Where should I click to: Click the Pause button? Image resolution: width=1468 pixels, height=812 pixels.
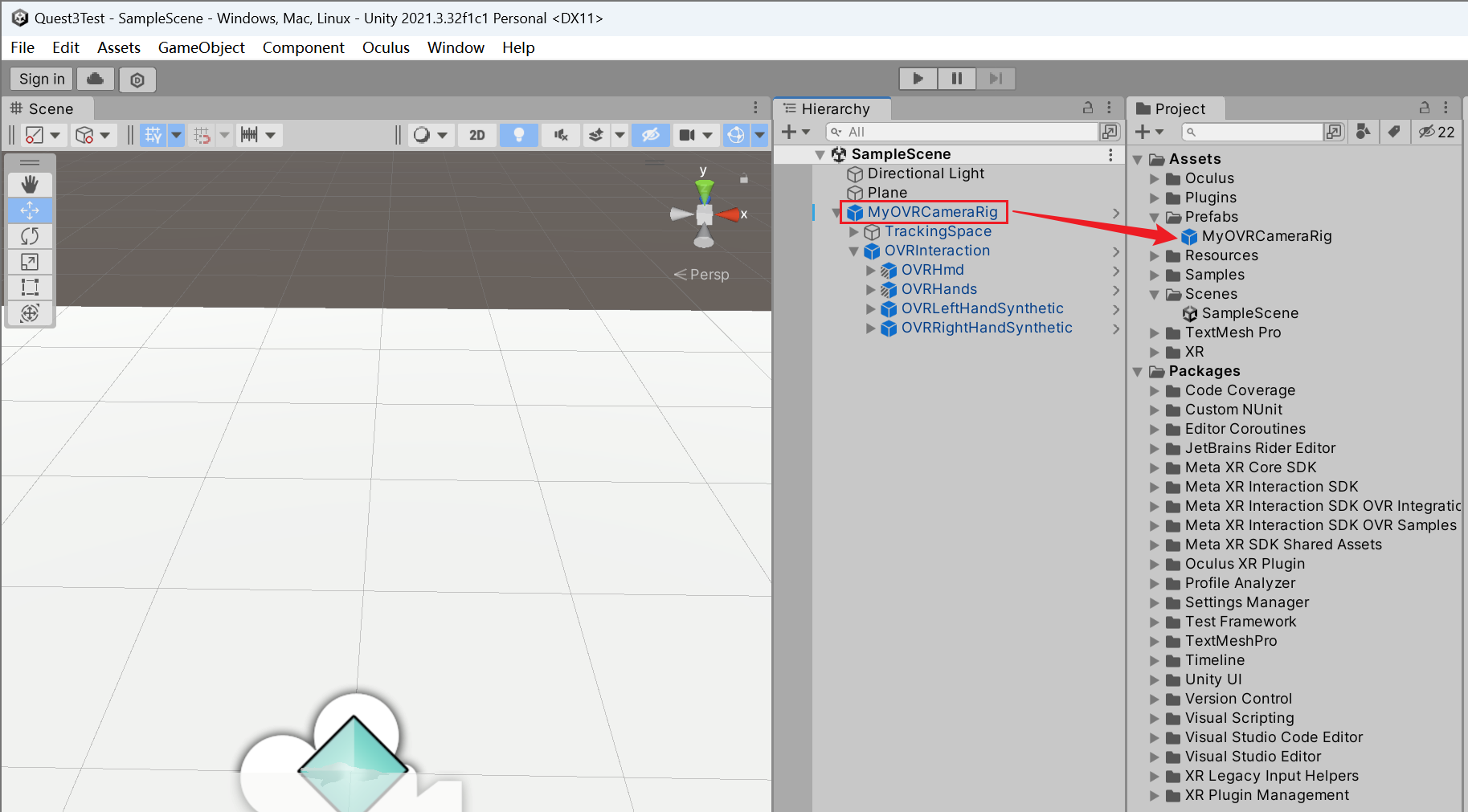957,78
